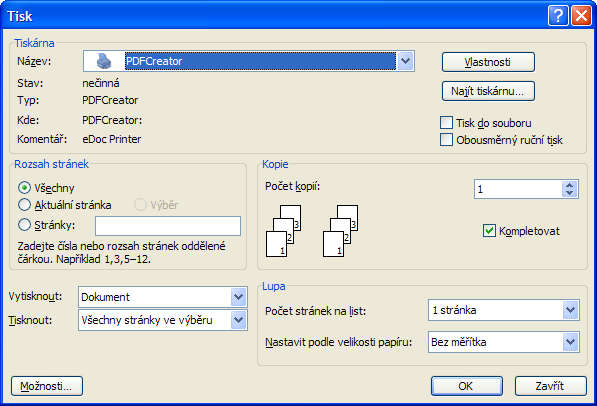Click the help question mark icon
This screenshot has height=406, width=597.
click(558, 16)
